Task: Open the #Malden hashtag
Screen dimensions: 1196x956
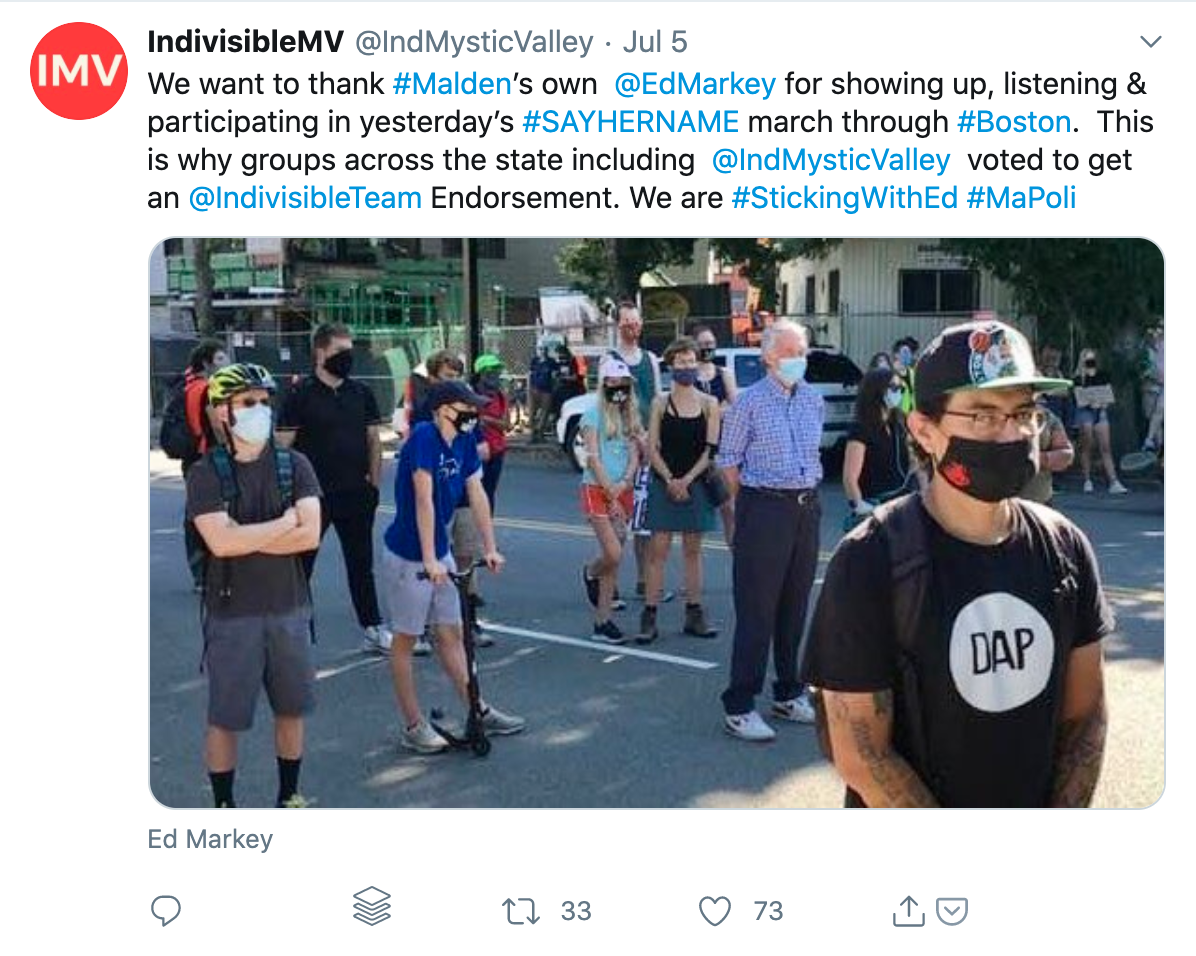Action: tap(452, 84)
